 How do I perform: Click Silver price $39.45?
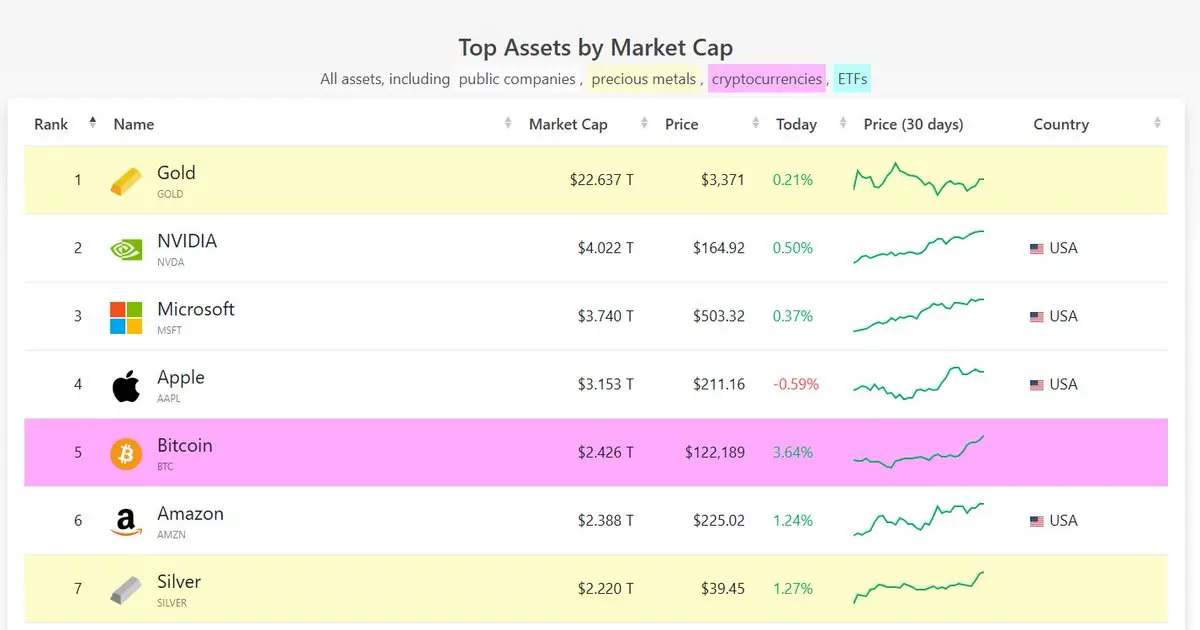click(723, 588)
